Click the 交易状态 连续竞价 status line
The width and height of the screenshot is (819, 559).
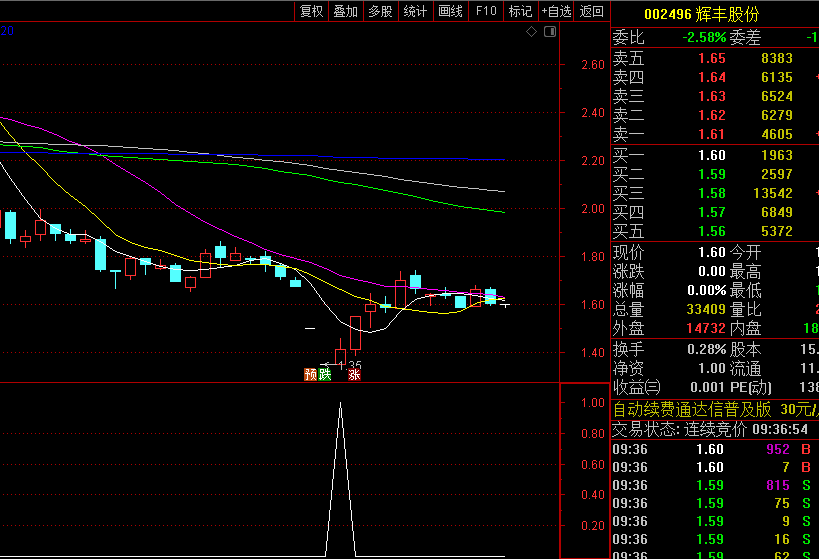[710, 429]
